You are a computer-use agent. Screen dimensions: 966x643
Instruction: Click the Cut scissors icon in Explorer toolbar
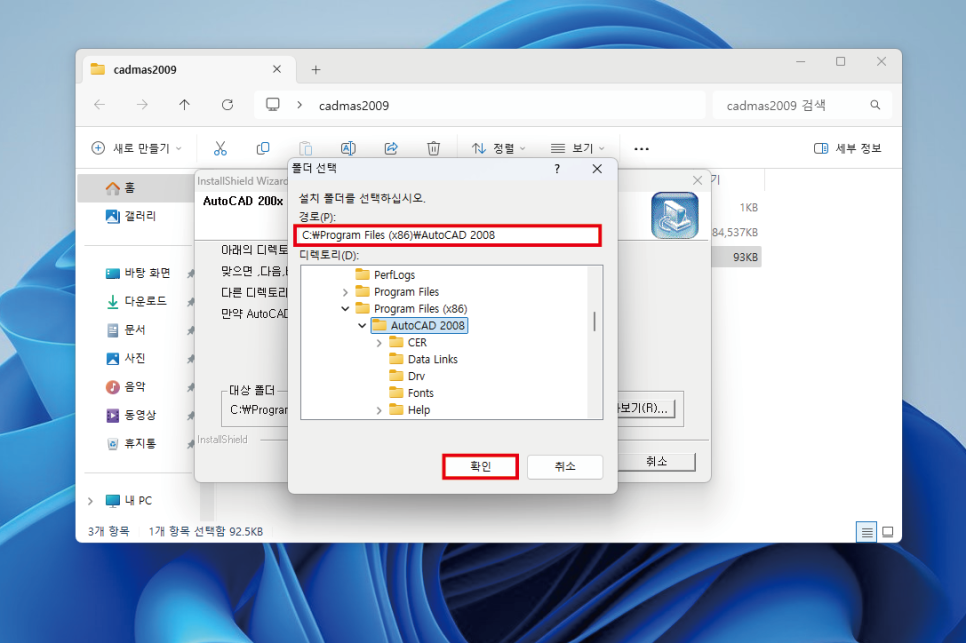[x=220, y=148]
